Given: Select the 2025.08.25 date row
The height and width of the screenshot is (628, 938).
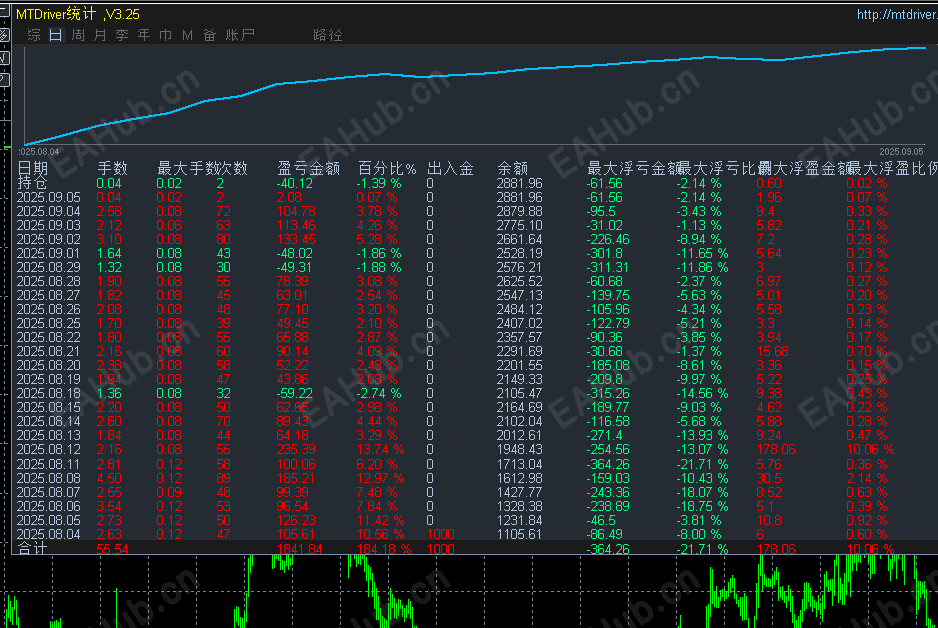Looking at the screenshot, I should click(48, 324).
